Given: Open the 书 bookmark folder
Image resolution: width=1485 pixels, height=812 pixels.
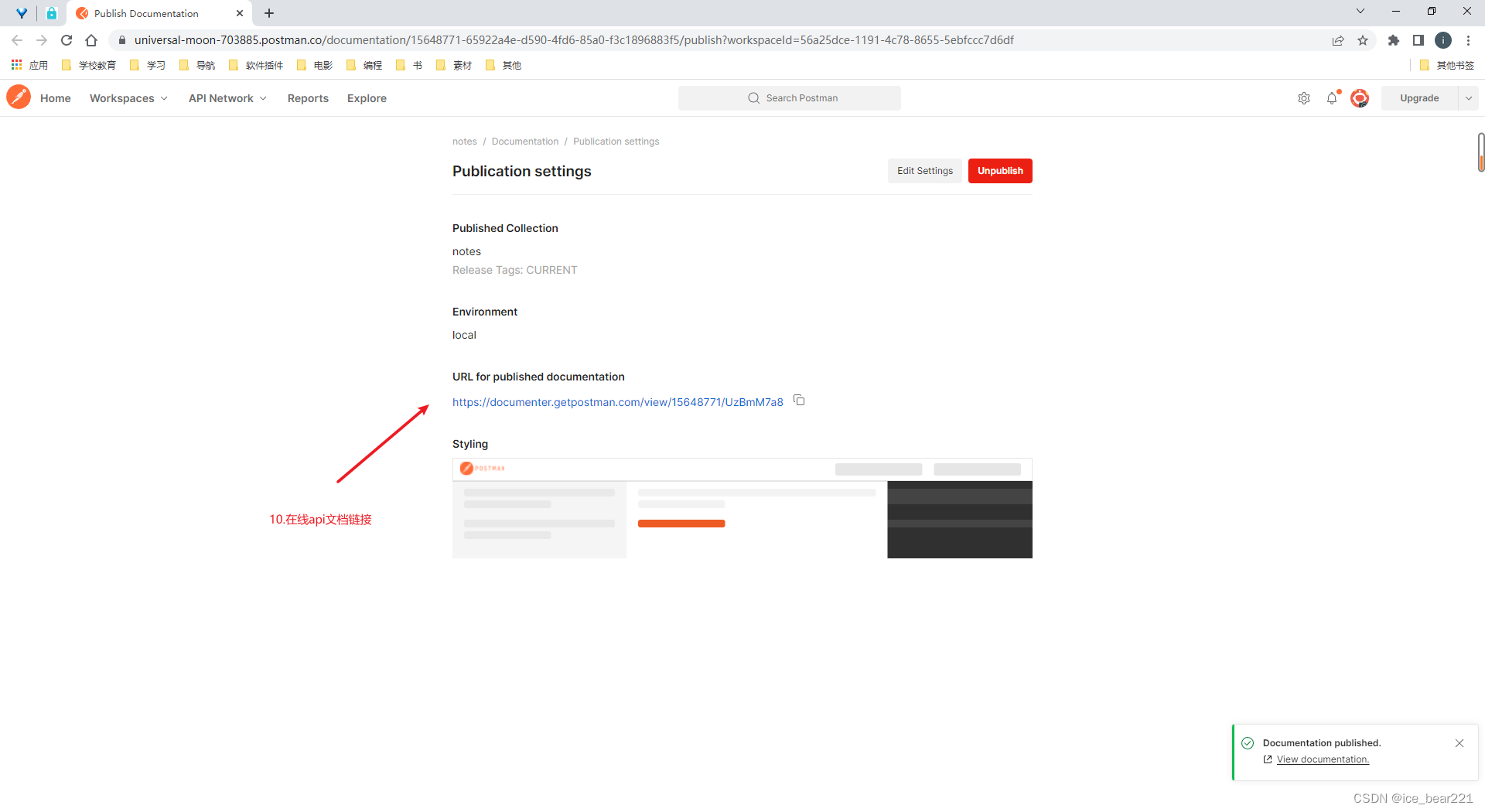Looking at the screenshot, I should [x=409, y=65].
